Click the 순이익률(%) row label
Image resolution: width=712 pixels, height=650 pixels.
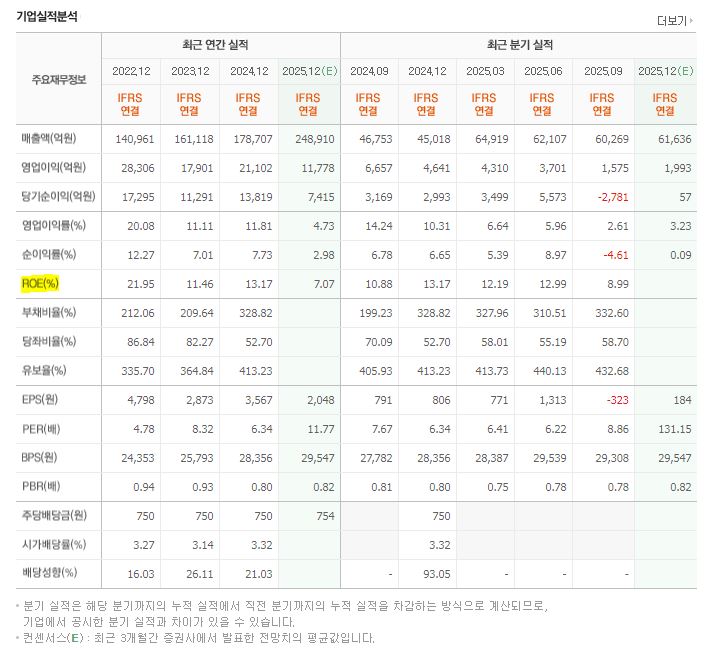[x=49, y=254]
